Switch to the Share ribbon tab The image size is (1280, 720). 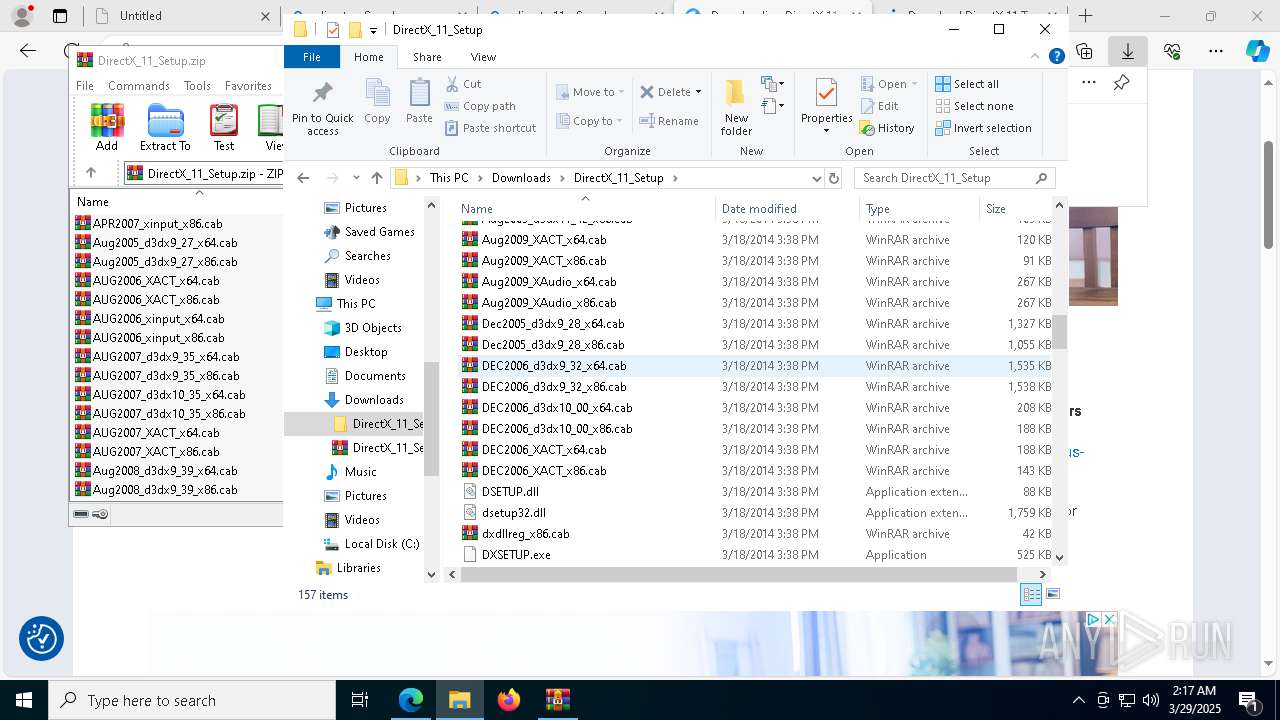(427, 57)
